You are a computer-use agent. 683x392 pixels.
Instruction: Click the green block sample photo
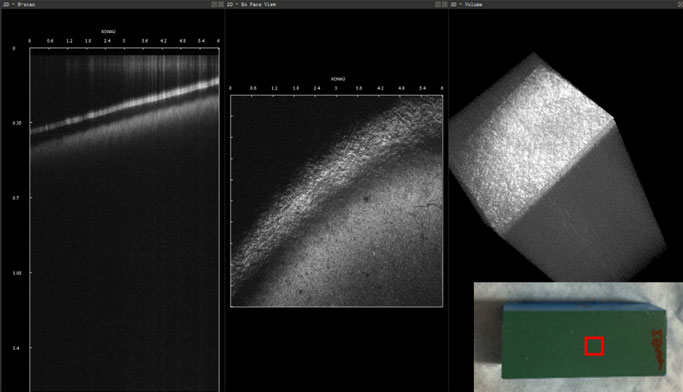pyautogui.click(x=584, y=340)
